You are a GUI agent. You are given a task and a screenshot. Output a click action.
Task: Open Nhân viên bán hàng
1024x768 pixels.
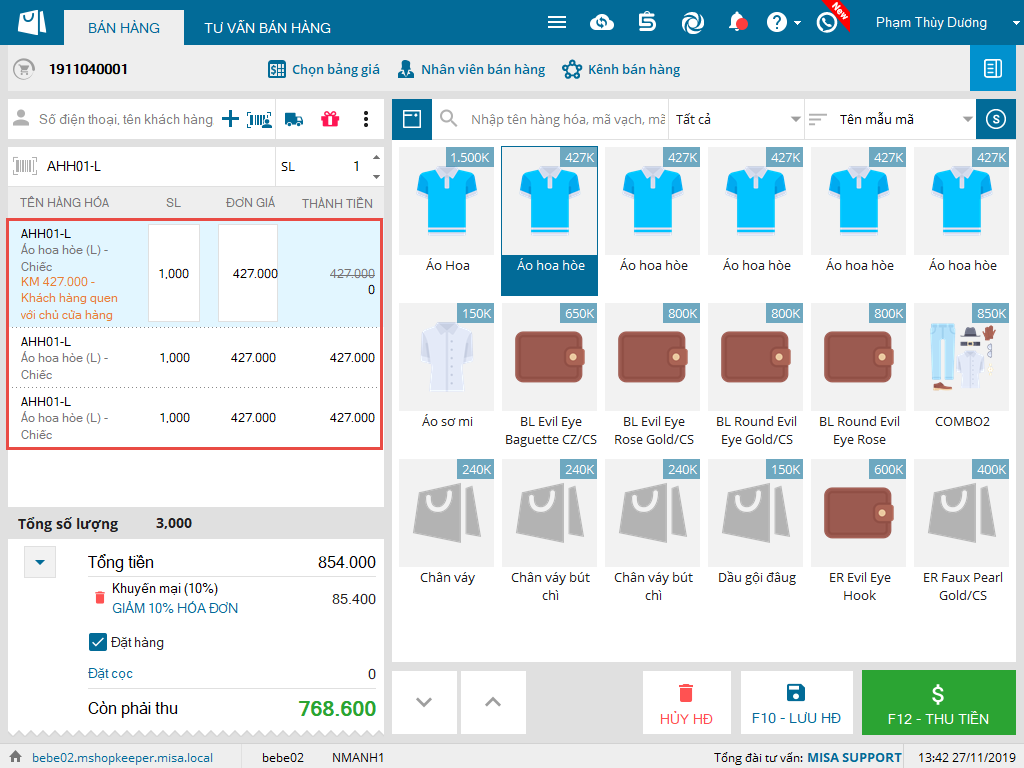[471, 69]
